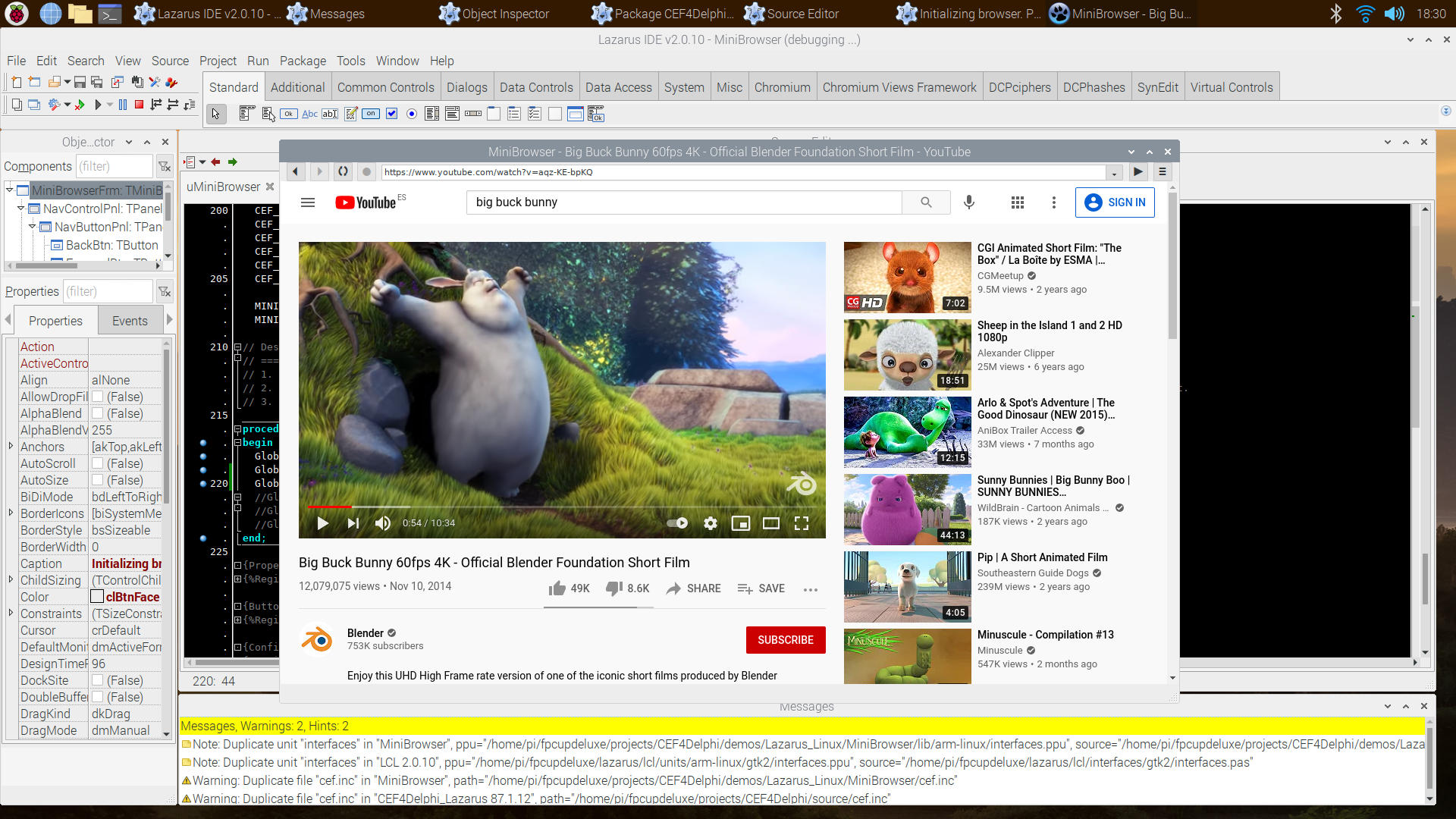Open the Tools menu
This screenshot has width=1456, height=819.
(x=351, y=61)
